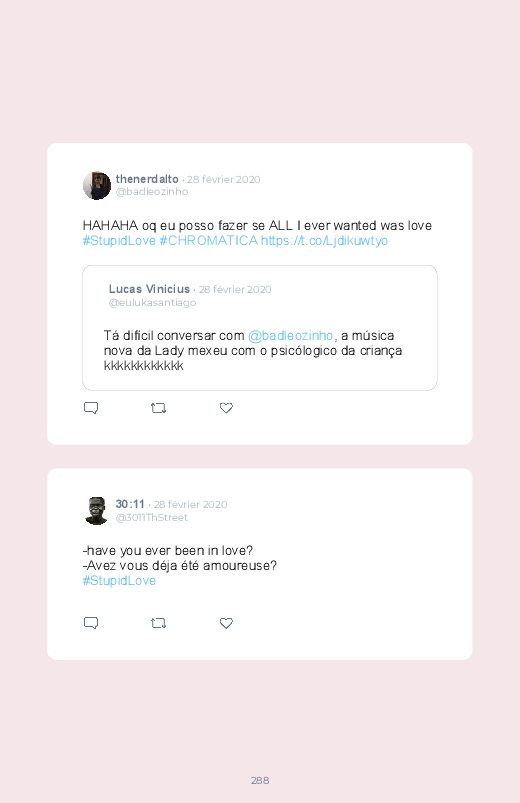Click the thenerdalto display name

point(147,179)
